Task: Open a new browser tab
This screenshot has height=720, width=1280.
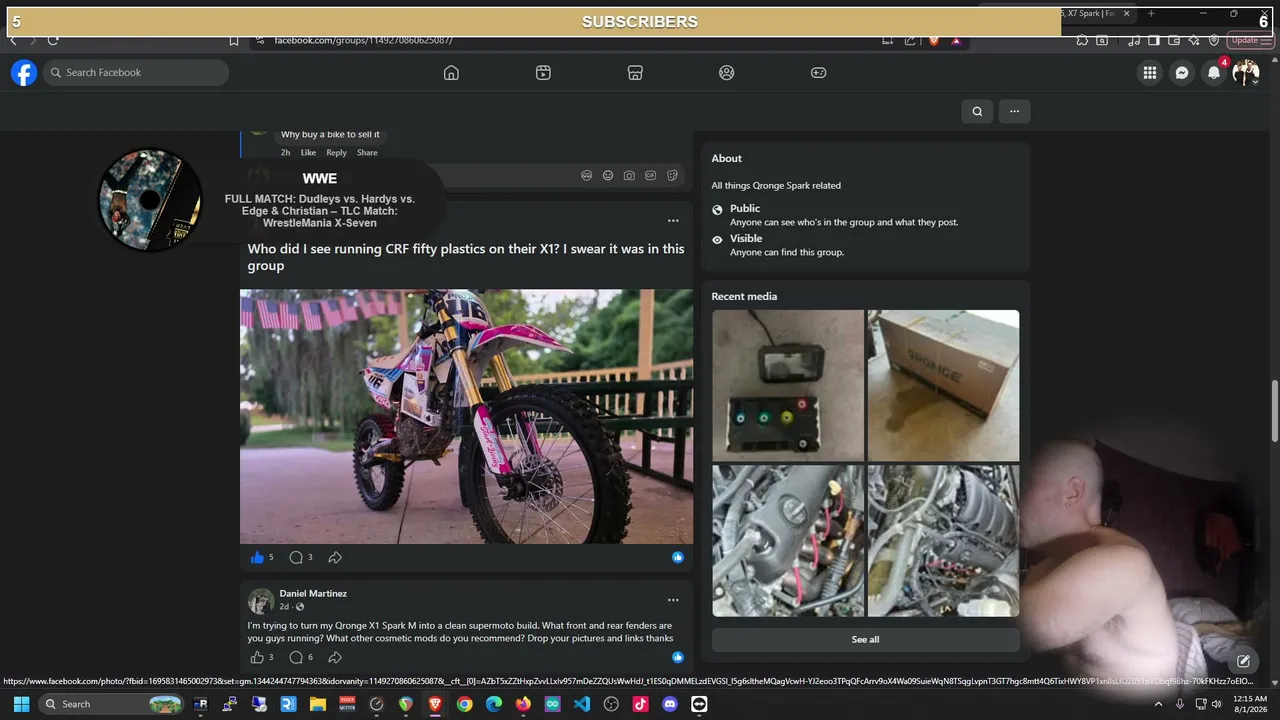Action: tap(1151, 13)
